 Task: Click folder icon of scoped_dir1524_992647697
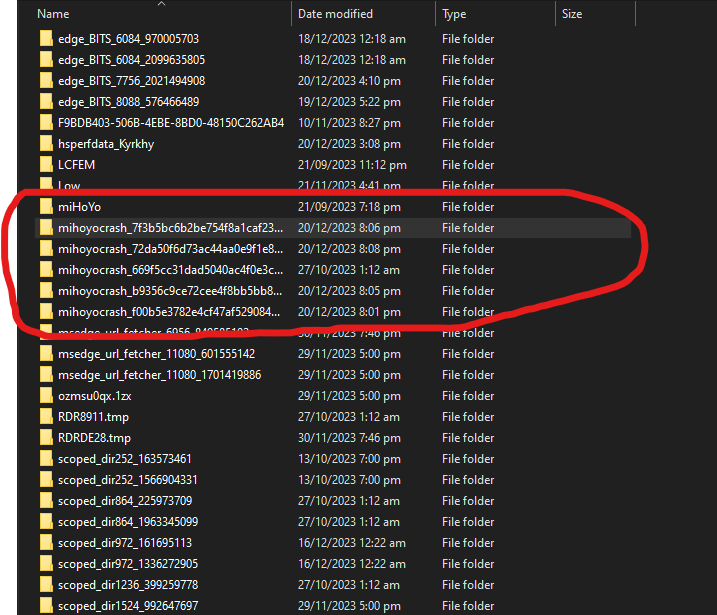coord(46,606)
